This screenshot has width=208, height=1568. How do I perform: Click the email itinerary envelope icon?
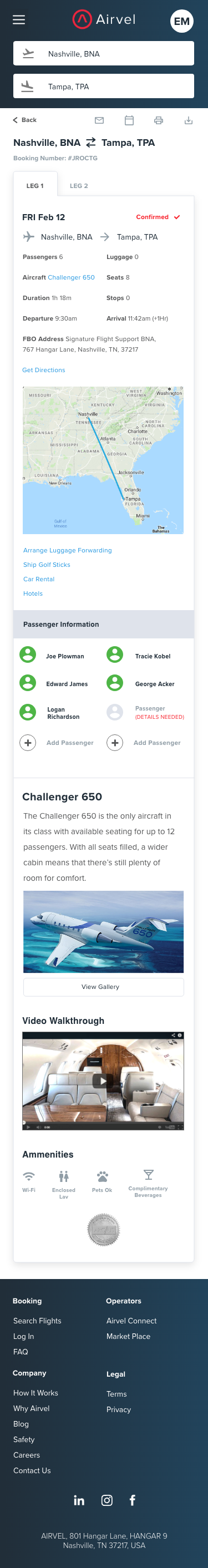[x=99, y=120]
